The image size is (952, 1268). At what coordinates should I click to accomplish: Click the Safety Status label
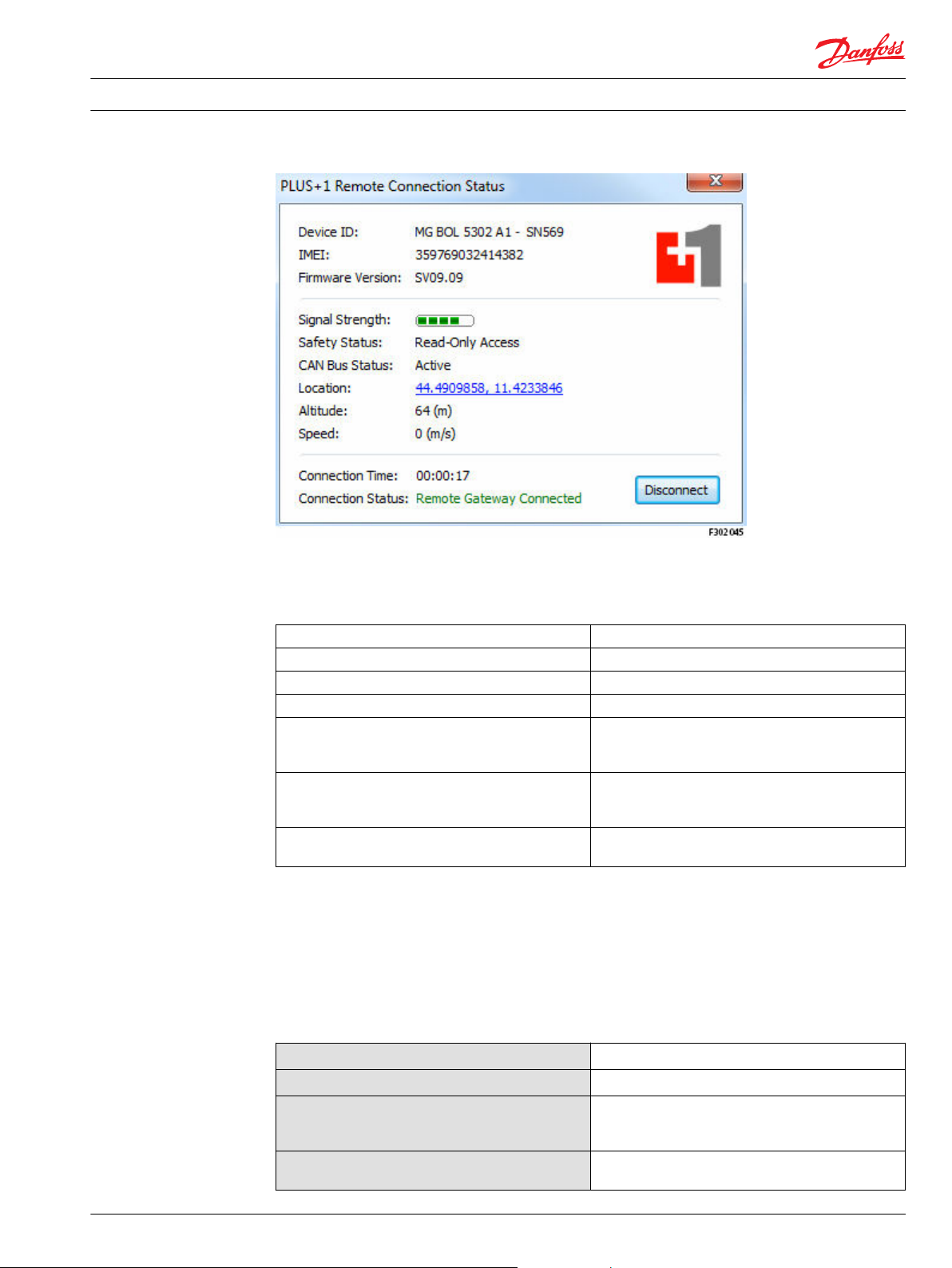click(x=340, y=343)
